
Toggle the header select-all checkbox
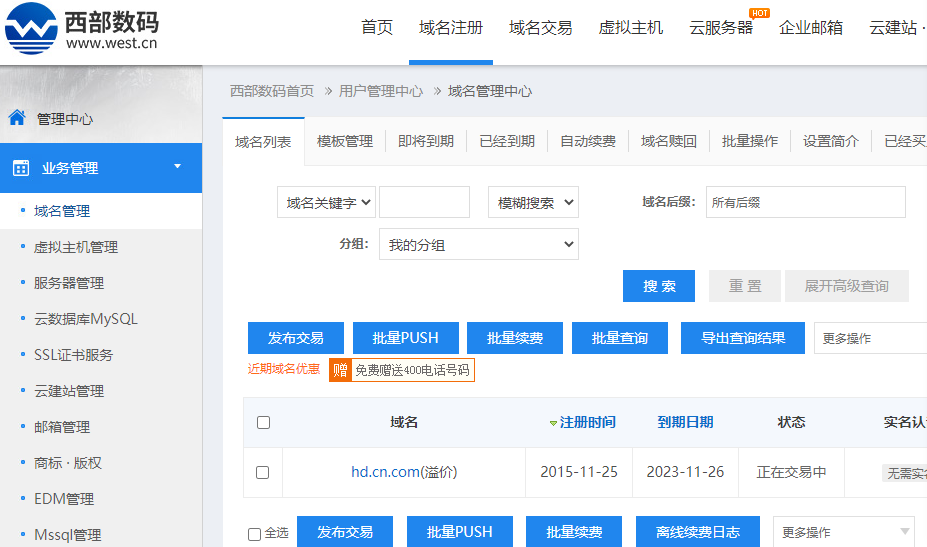(263, 422)
